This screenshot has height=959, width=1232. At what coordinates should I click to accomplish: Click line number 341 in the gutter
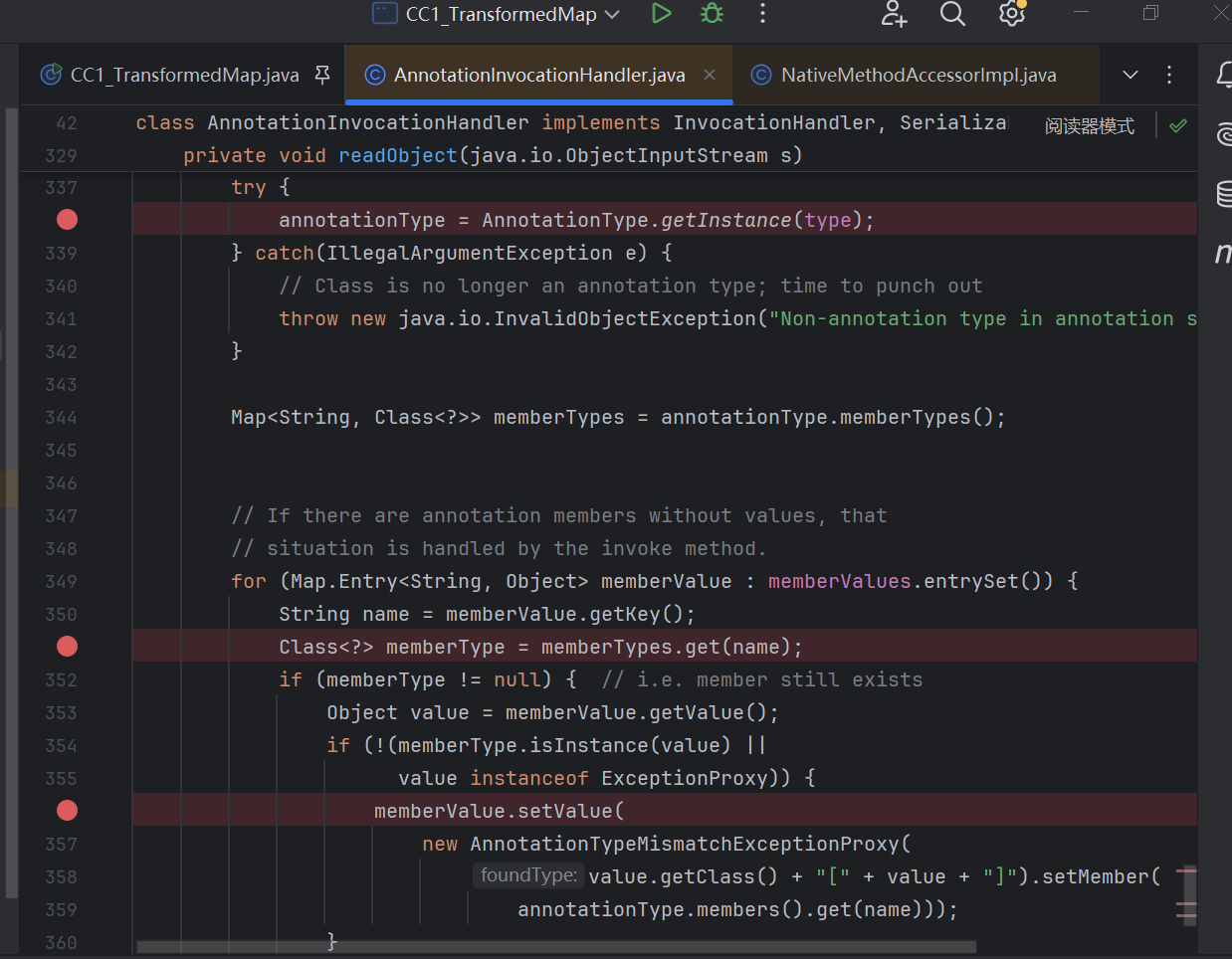61,319
